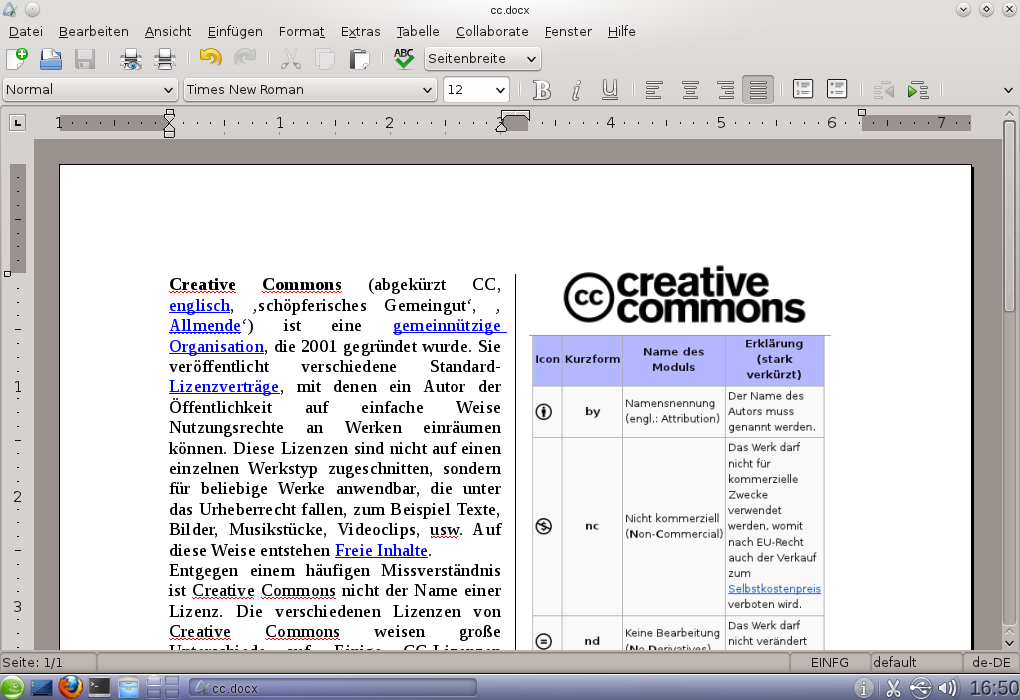Screen dimensions: 1020x700
Task: Open the Seitenbreite zoom dropdown
Action: coord(482,59)
